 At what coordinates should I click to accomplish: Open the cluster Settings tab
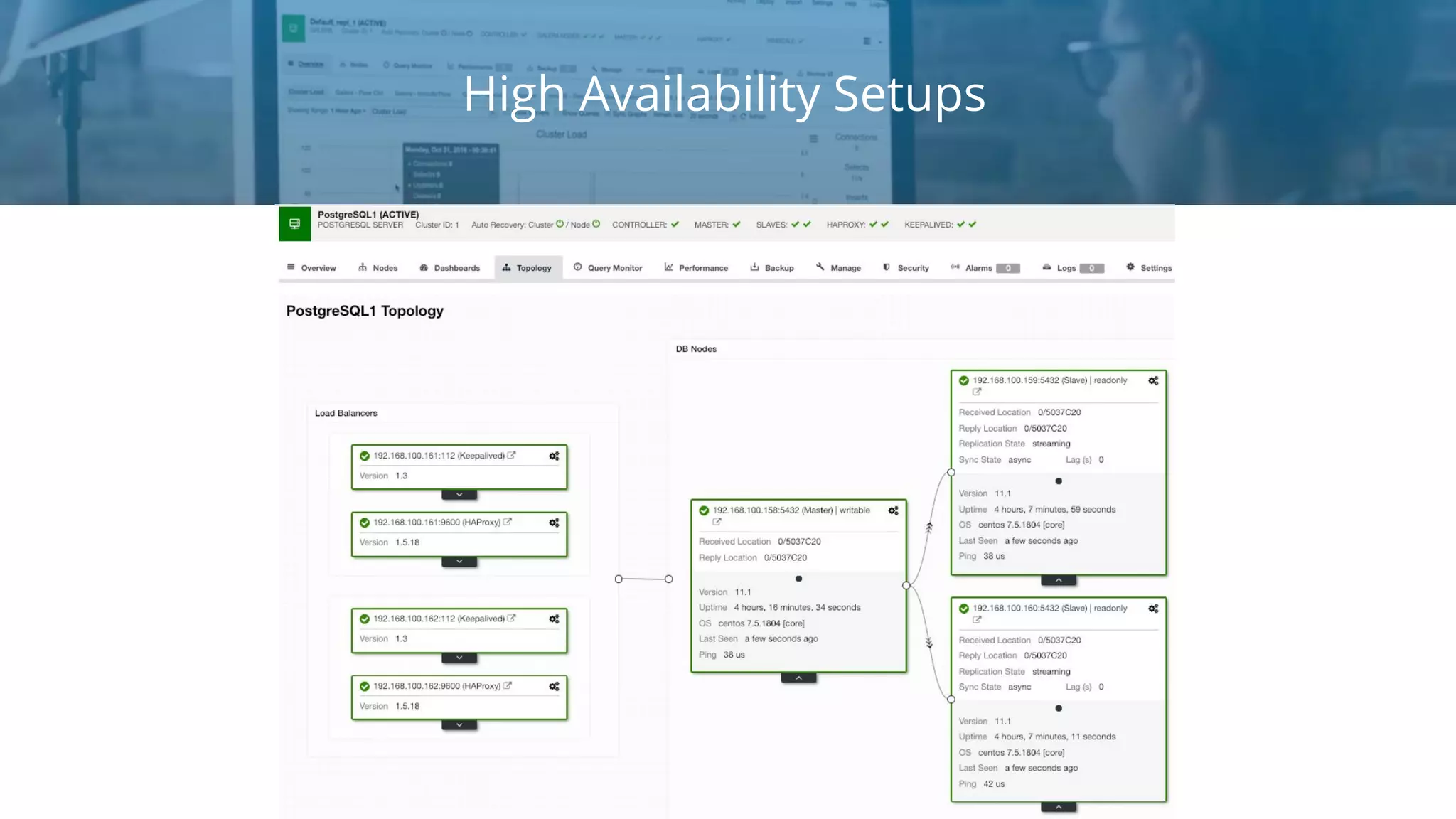coord(1149,268)
